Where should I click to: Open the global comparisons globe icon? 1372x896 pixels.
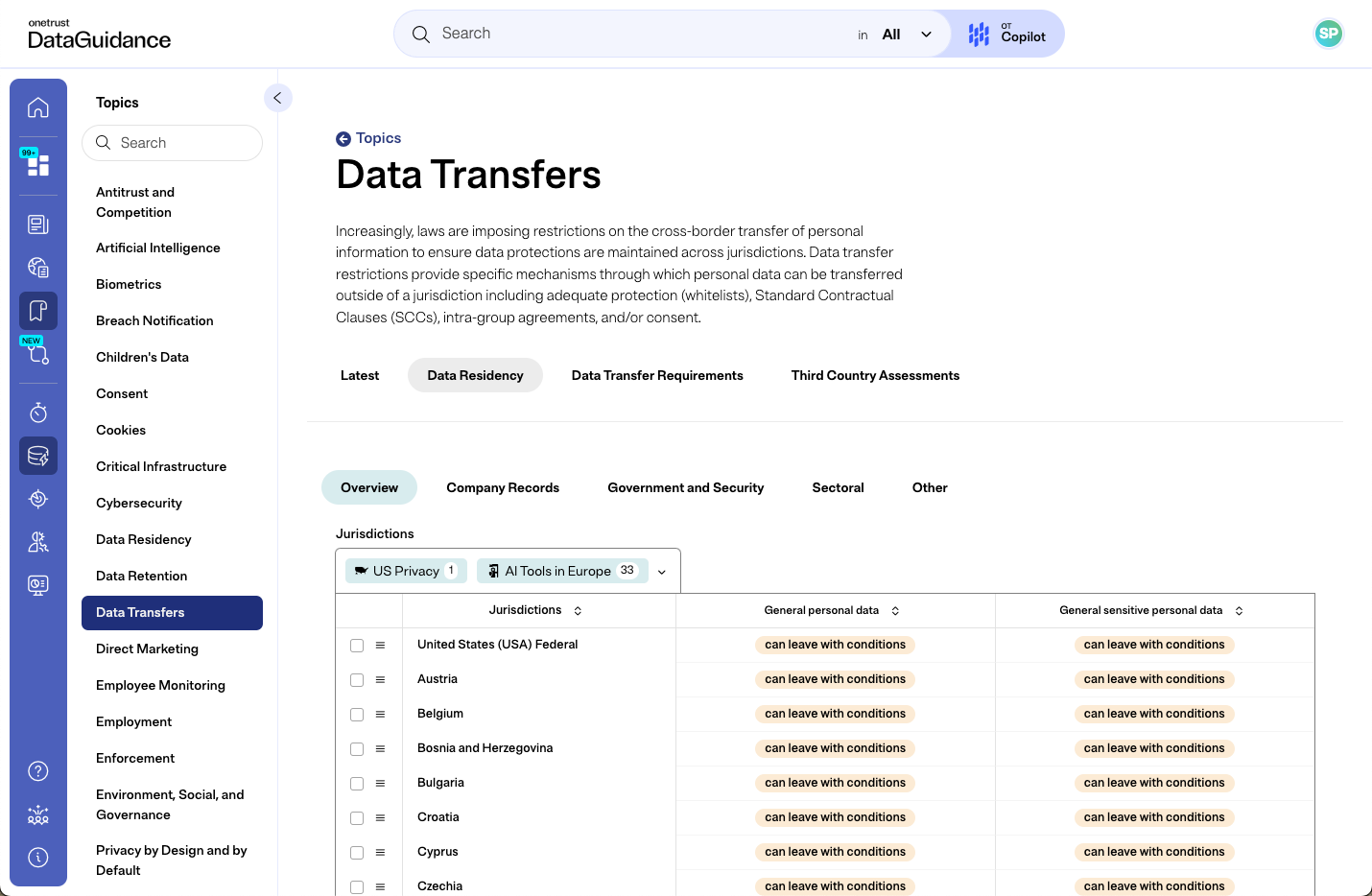click(38, 267)
